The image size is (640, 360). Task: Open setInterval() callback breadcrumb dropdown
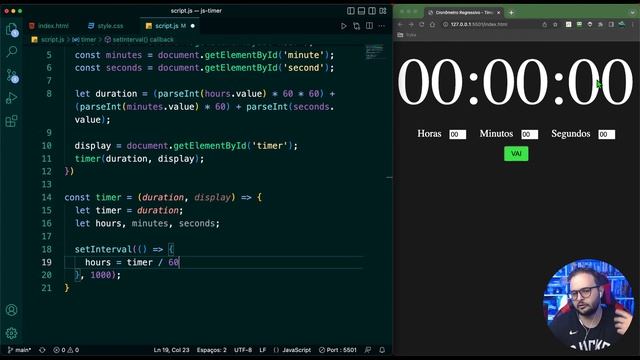[x=143, y=40]
